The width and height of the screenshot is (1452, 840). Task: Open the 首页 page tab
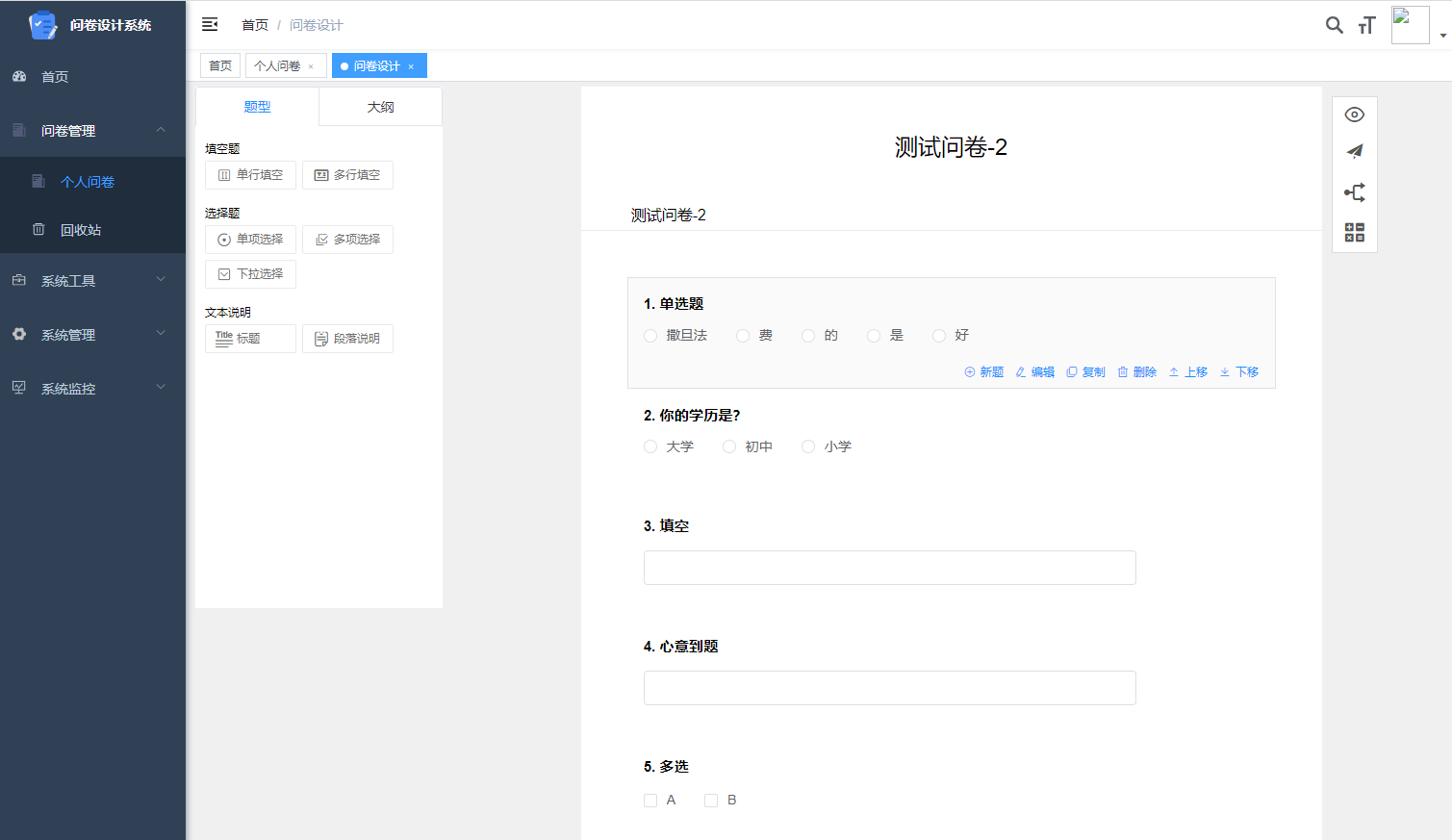tap(220, 65)
